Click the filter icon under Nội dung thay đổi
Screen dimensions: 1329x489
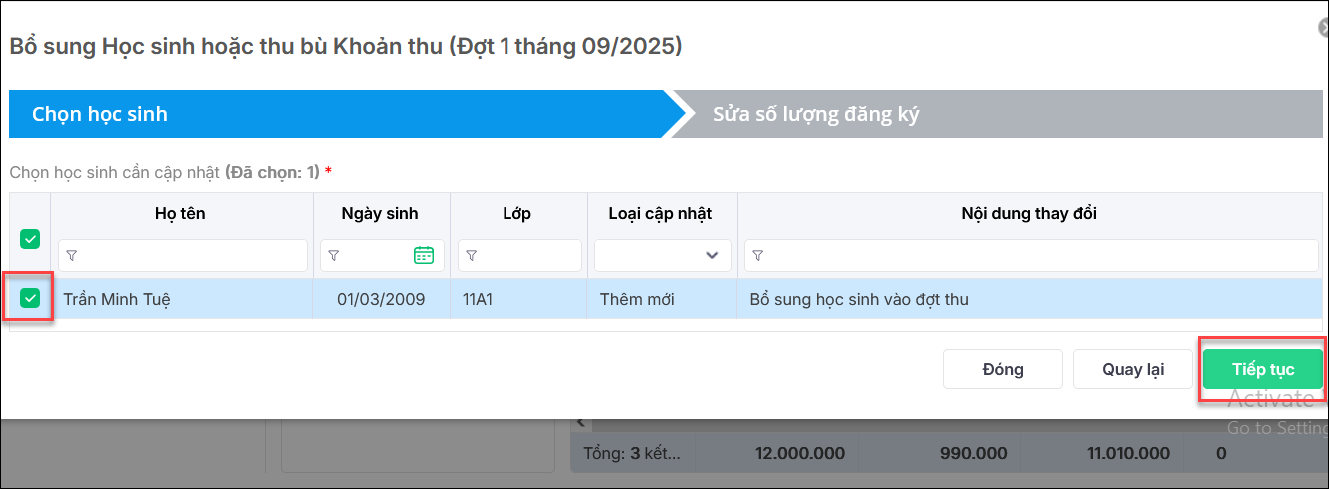[x=758, y=256]
